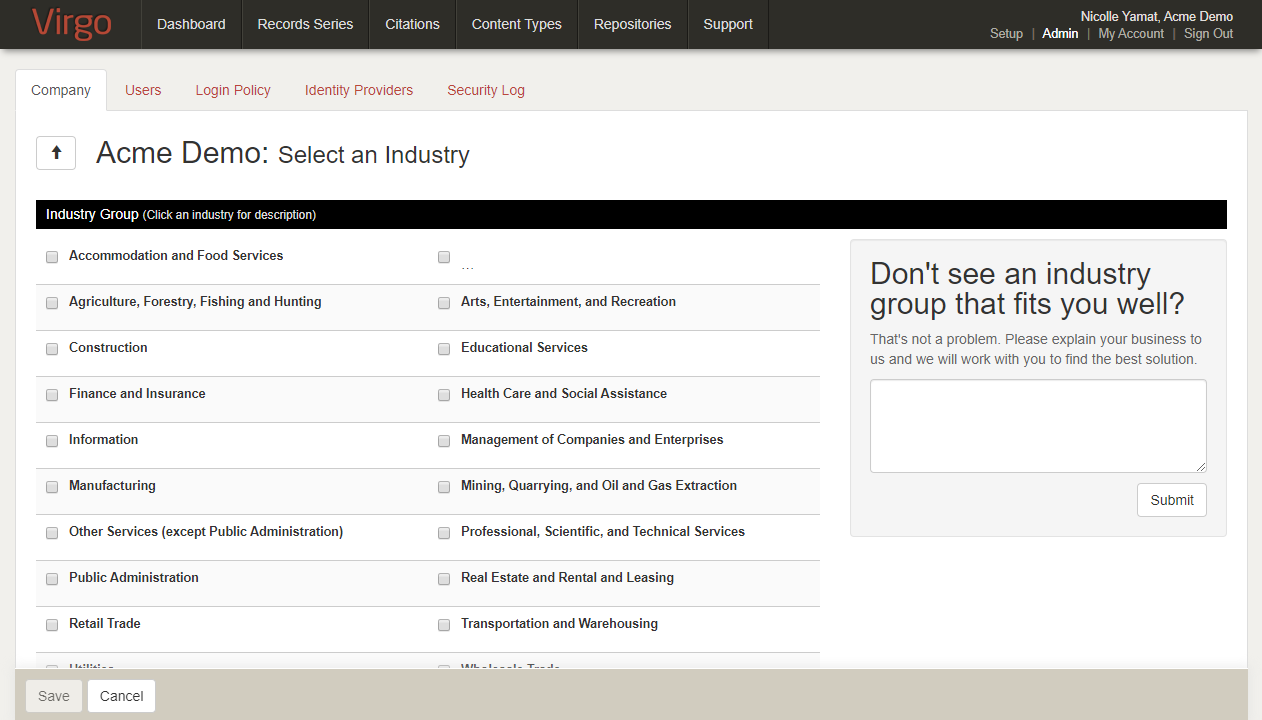Check the Accommodation and Food Services checkbox
Screen dimensions: 1262x720
click(52, 257)
